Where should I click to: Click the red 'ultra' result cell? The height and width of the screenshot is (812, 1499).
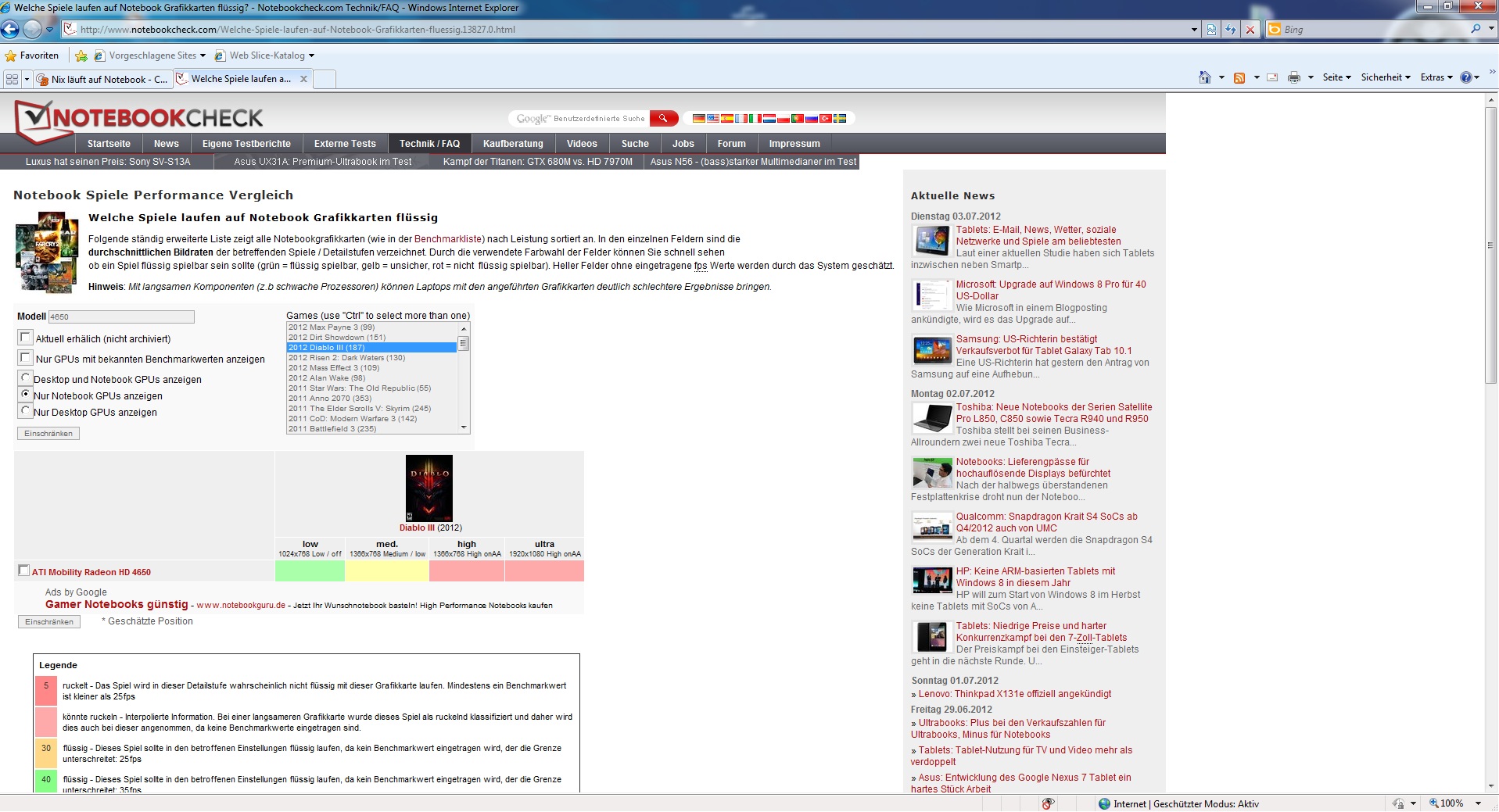[544, 571]
